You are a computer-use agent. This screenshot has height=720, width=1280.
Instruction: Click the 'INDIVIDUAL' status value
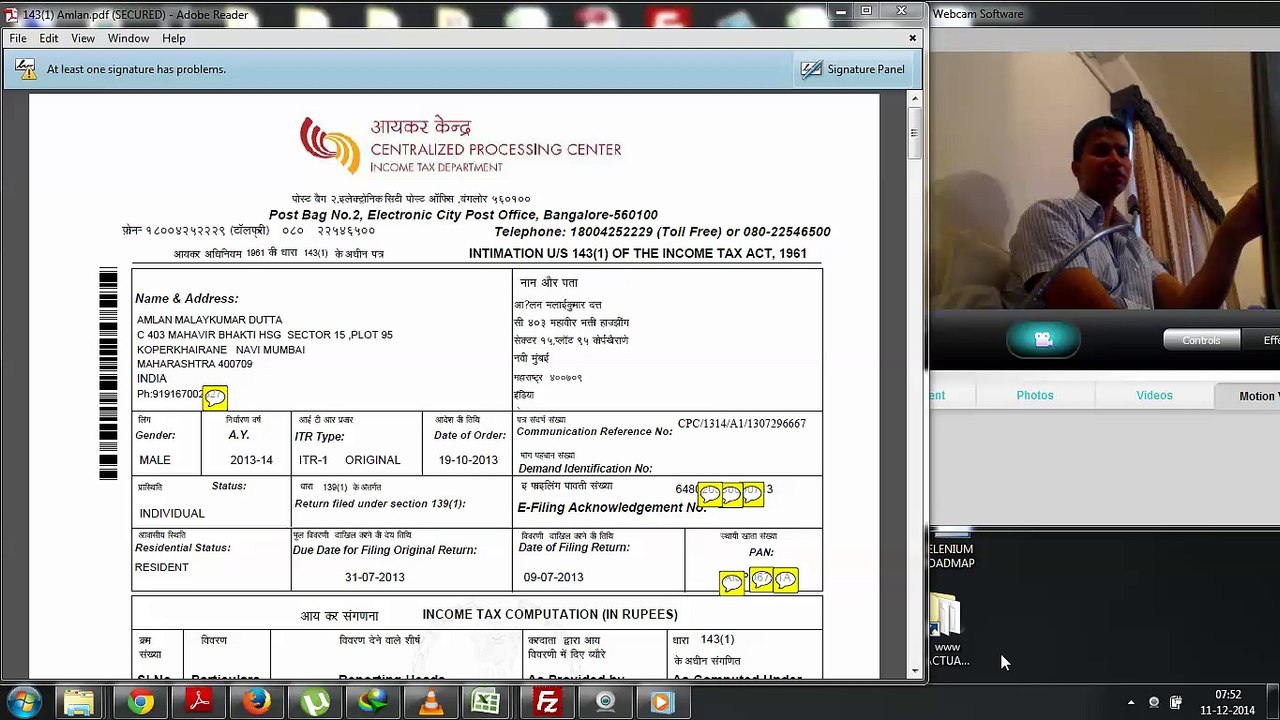(172, 513)
